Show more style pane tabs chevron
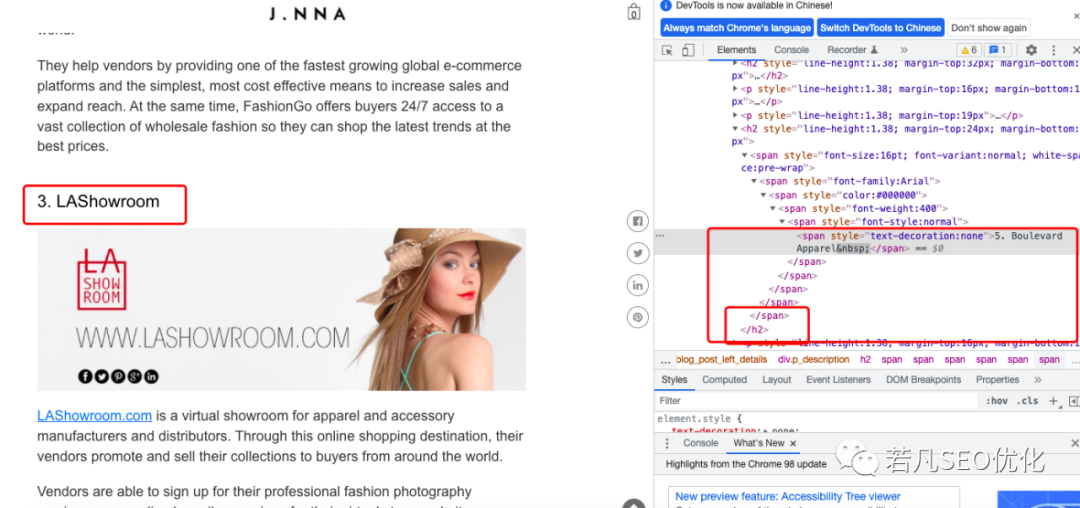The width and height of the screenshot is (1080, 508). point(1038,380)
